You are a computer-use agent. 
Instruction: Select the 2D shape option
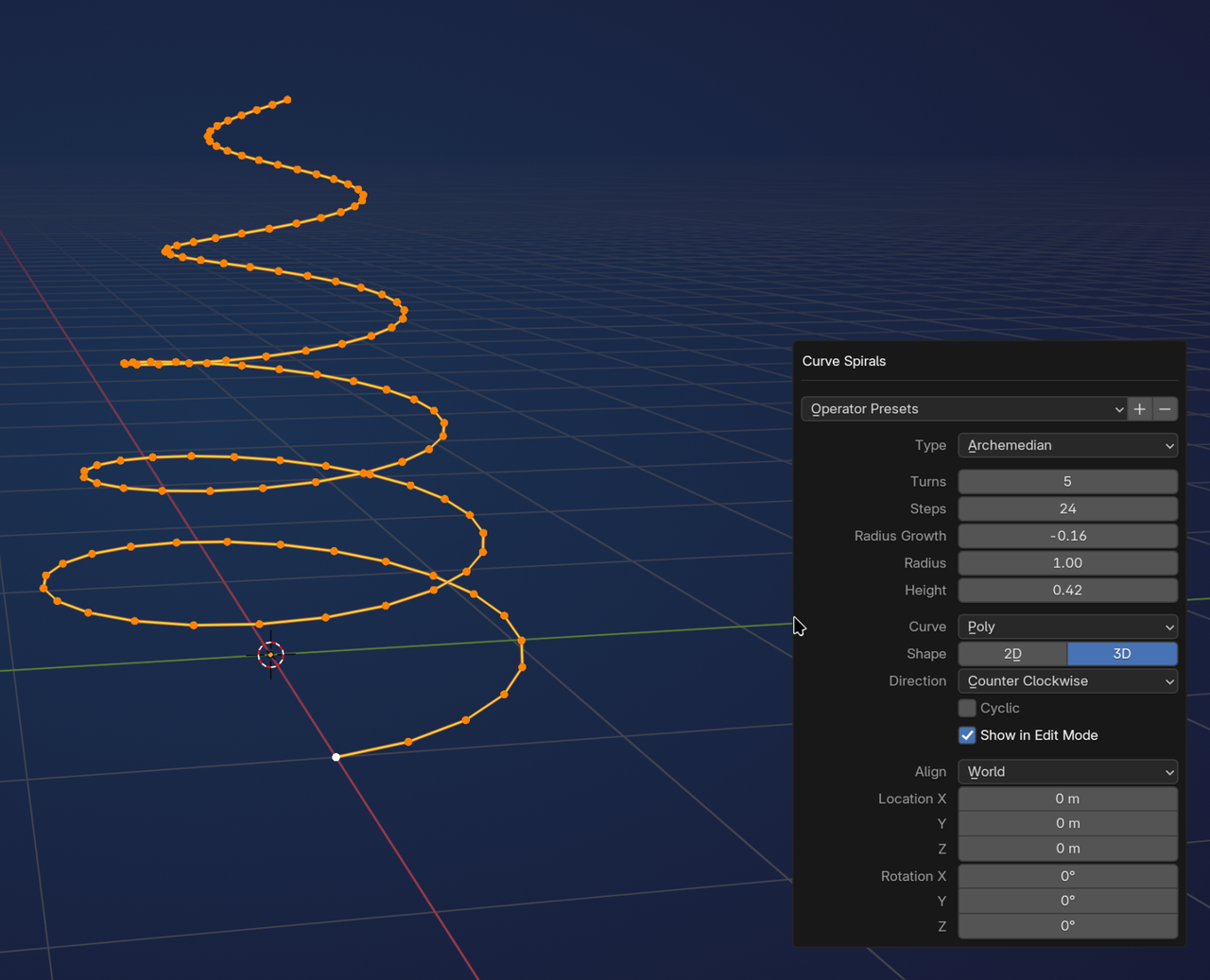(1012, 654)
